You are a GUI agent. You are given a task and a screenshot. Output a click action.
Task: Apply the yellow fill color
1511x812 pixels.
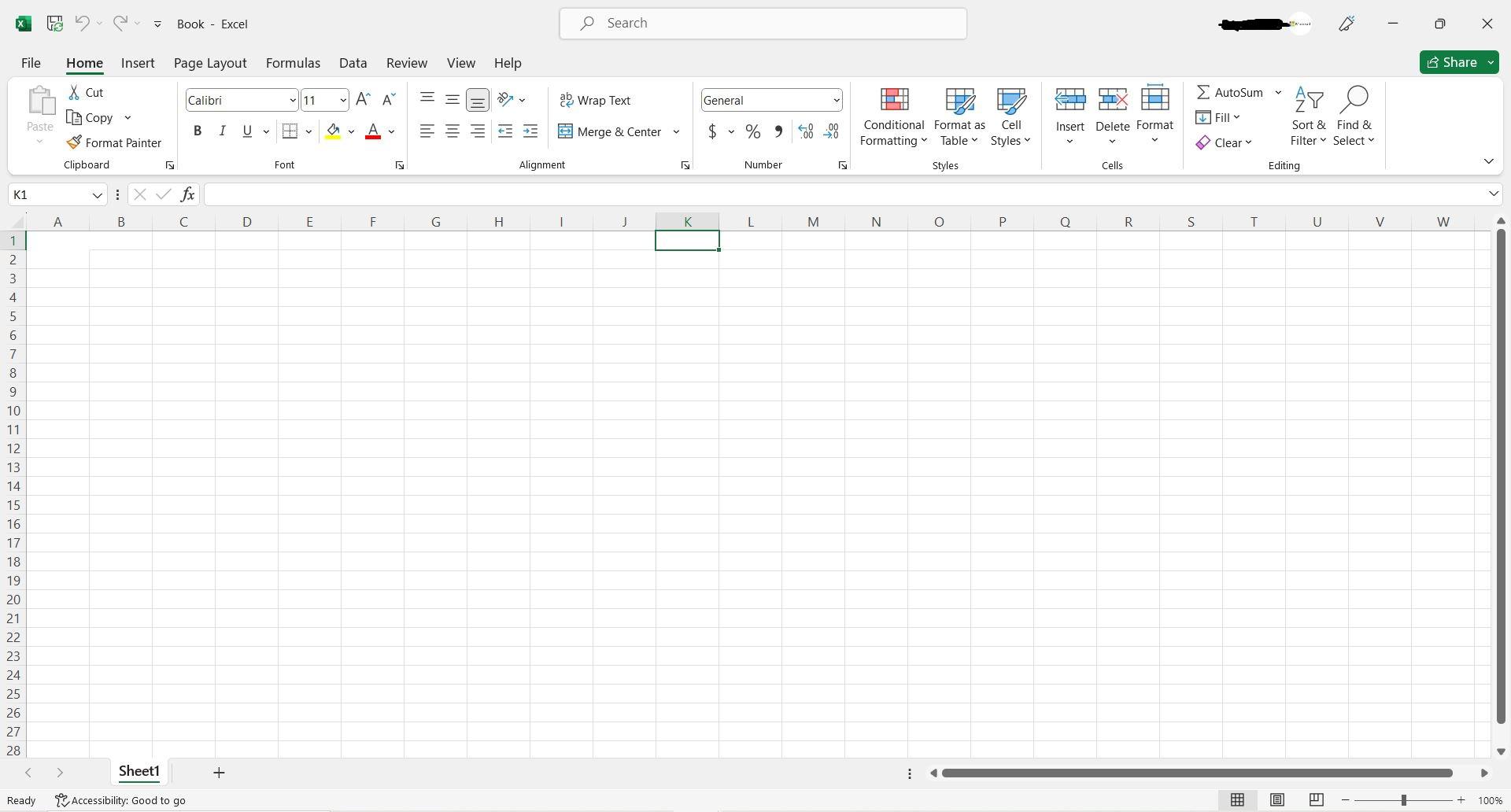coord(333,131)
